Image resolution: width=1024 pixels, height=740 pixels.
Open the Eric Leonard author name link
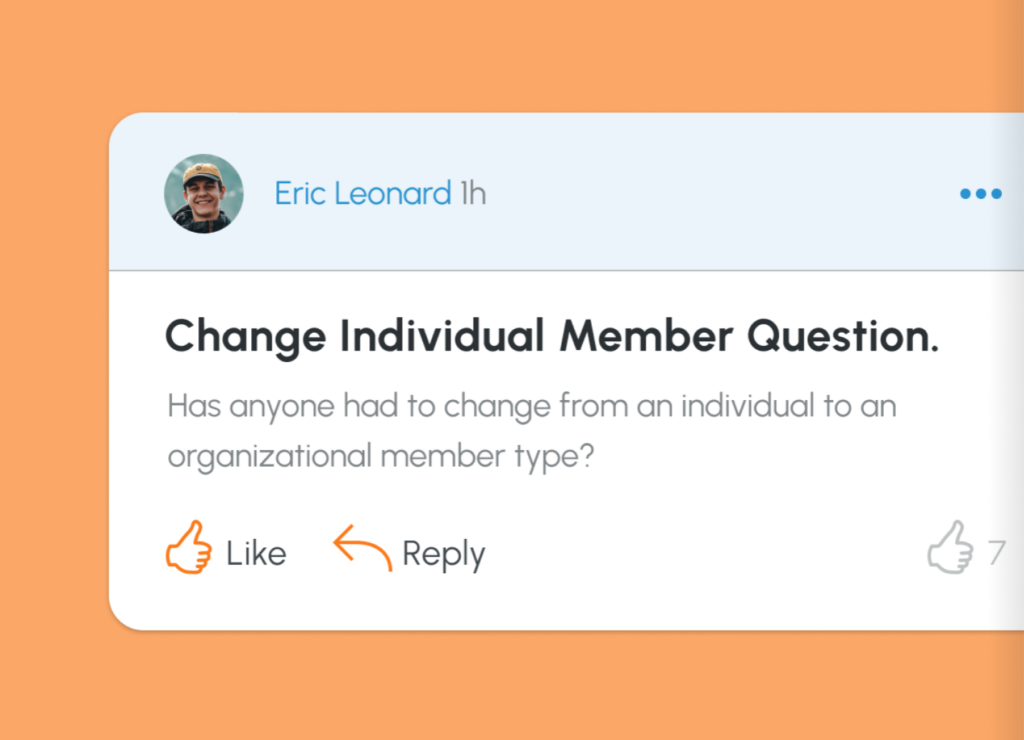pyautogui.click(x=362, y=194)
